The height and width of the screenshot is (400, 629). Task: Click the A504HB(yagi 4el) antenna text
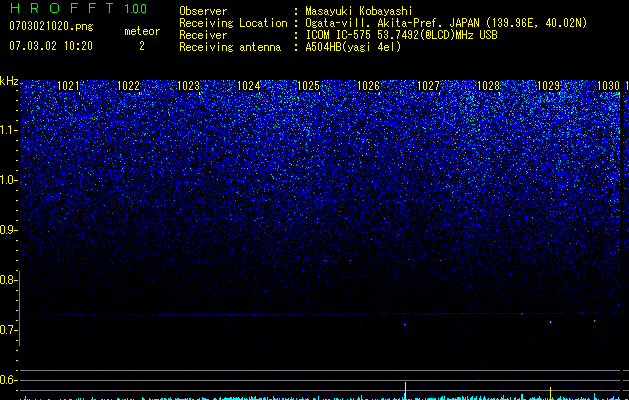coord(353,47)
